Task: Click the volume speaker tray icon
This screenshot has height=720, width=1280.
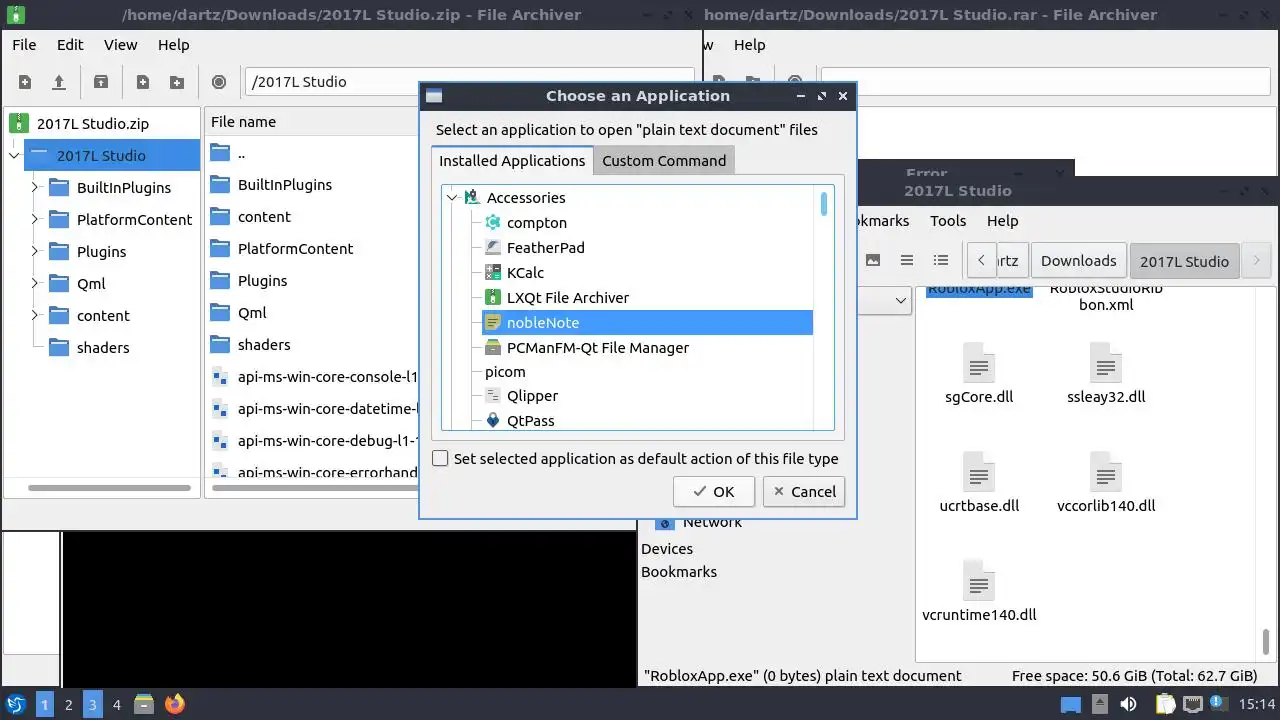Action: (x=1129, y=705)
